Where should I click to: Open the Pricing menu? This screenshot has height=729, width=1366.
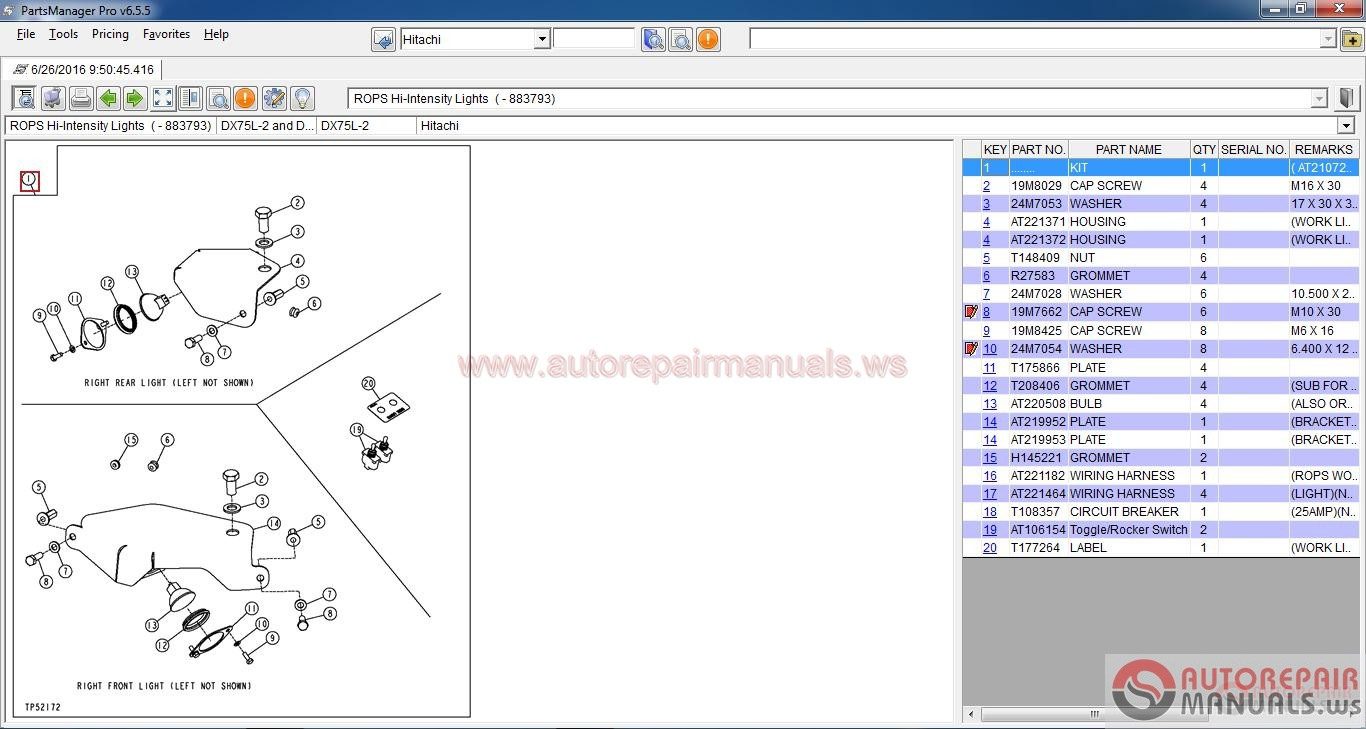(110, 34)
